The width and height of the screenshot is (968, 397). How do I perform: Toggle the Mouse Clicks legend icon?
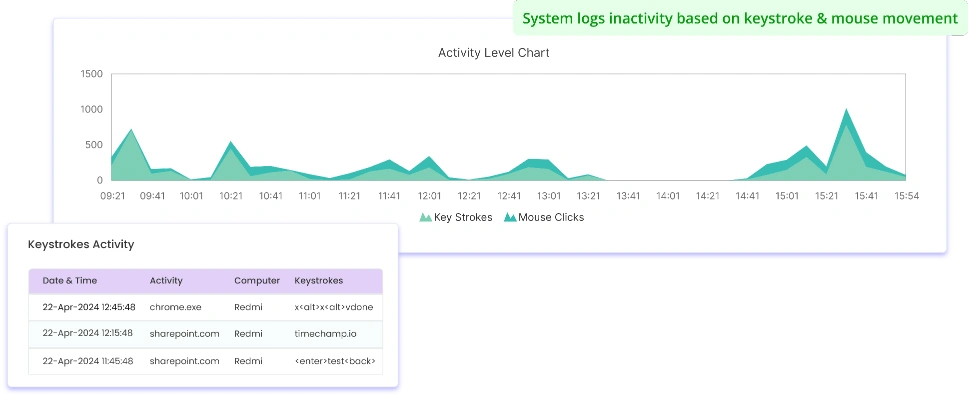coord(510,217)
